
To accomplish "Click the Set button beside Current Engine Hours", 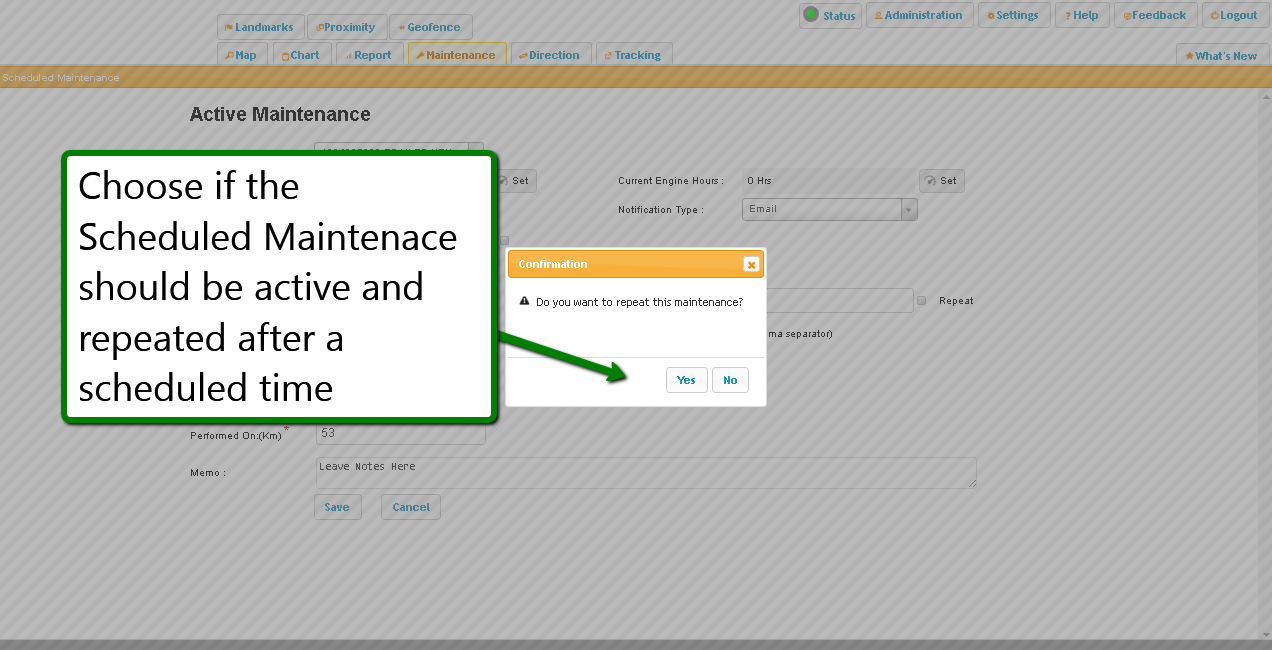I will pyautogui.click(x=941, y=181).
